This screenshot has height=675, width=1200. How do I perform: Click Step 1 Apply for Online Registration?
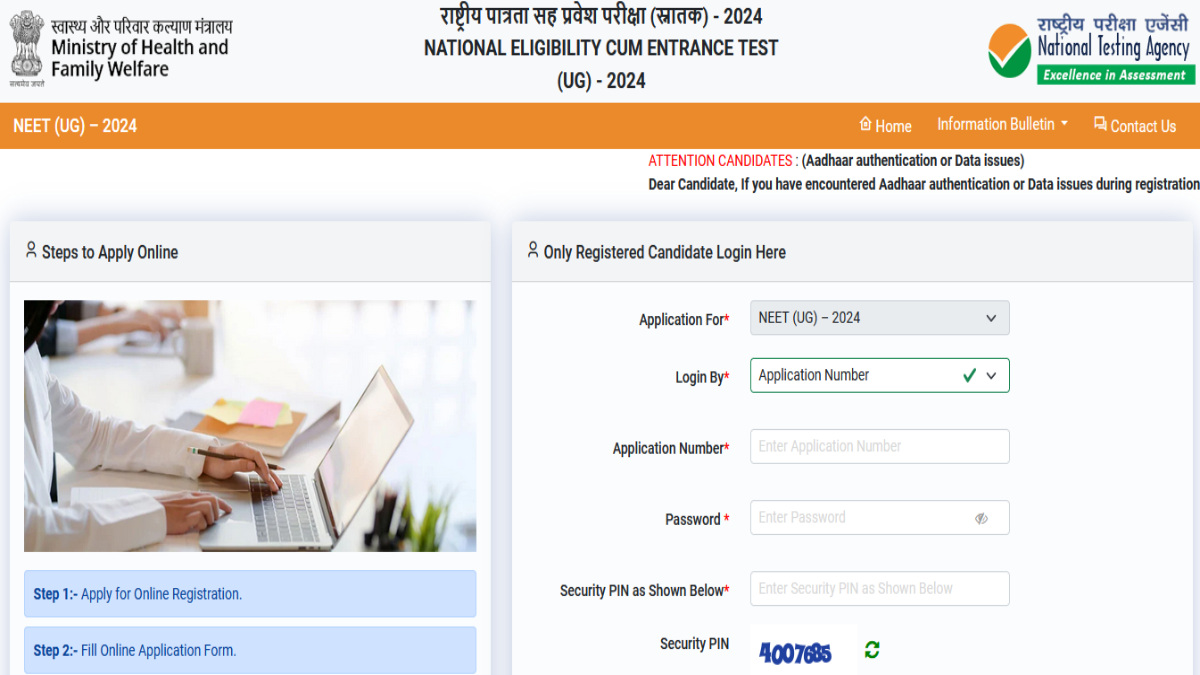tap(249, 594)
